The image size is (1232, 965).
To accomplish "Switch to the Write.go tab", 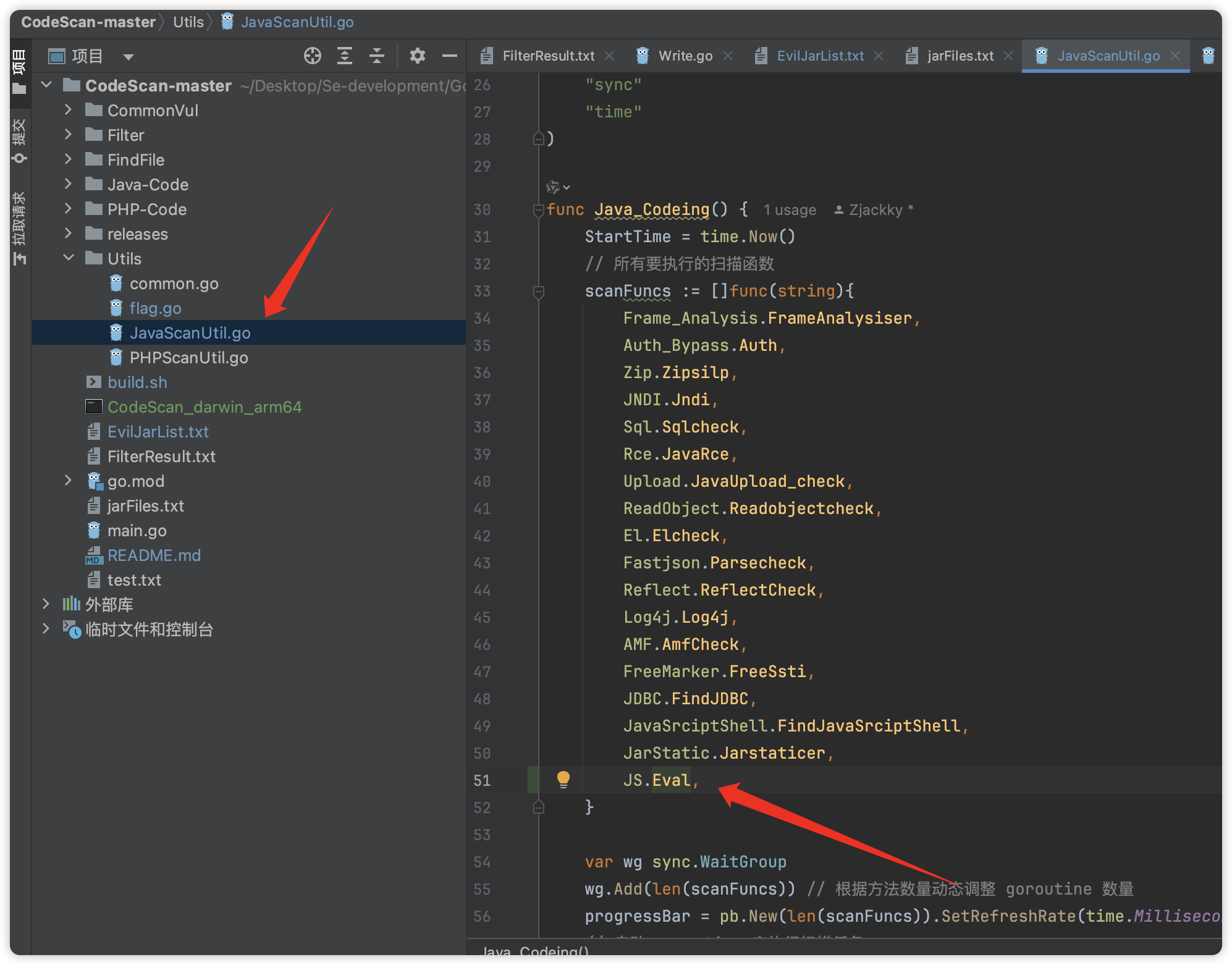I will (685, 56).
